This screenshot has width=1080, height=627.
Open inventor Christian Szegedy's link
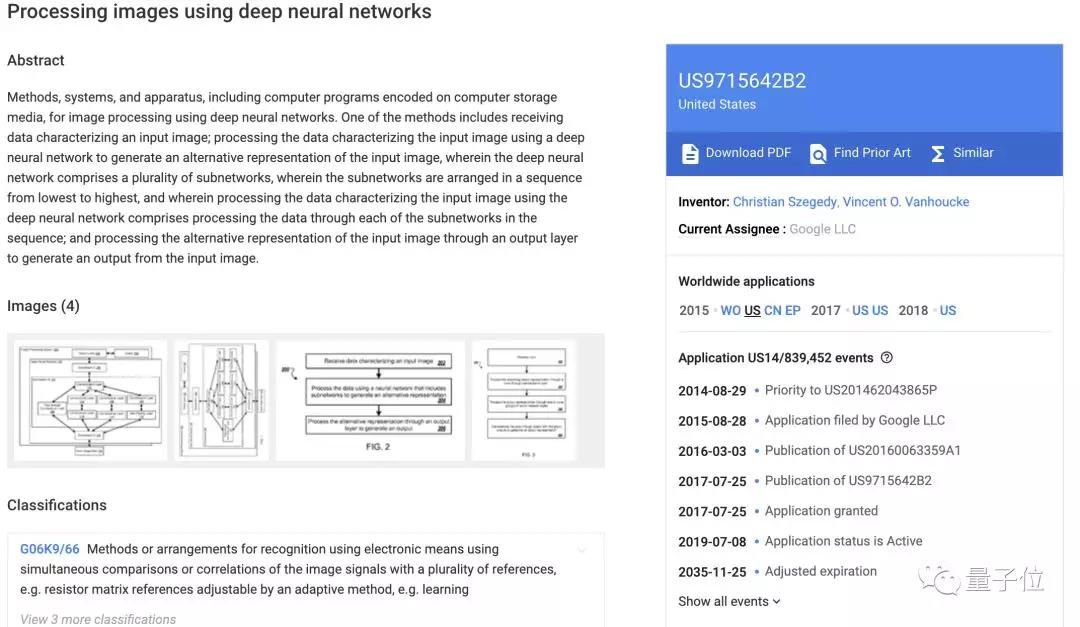click(x=786, y=202)
